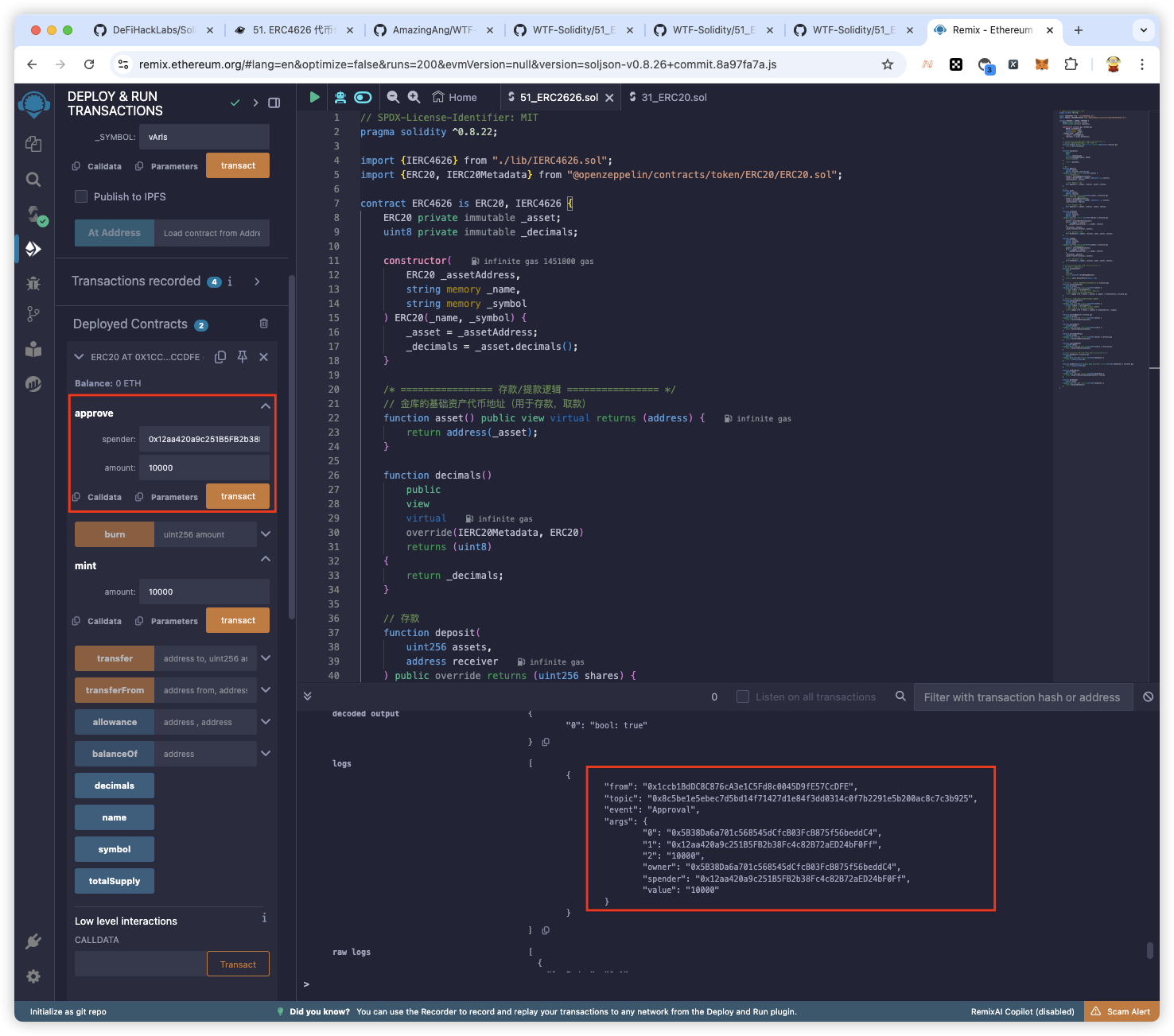Reload the browser page
The height and width of the screenshot is (1036, 1174).
point(89,64)
